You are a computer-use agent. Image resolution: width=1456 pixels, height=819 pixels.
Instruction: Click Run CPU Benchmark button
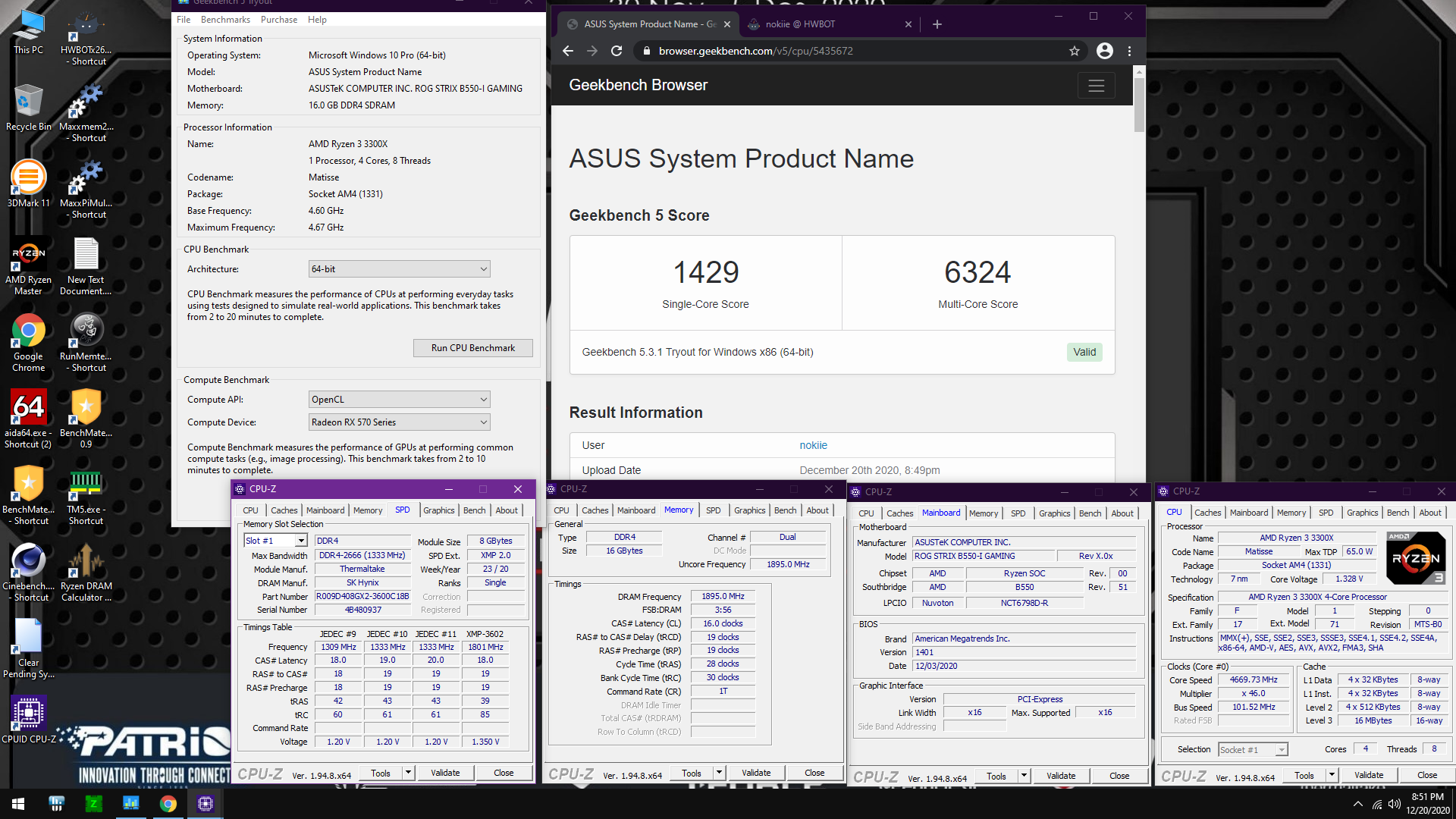[x=473, y=348]
